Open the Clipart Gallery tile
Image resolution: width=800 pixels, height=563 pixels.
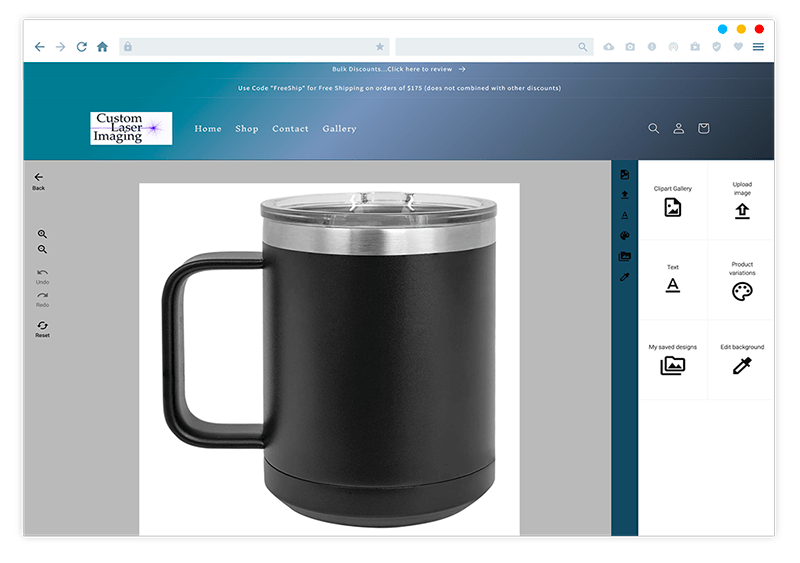pos(673,201)
